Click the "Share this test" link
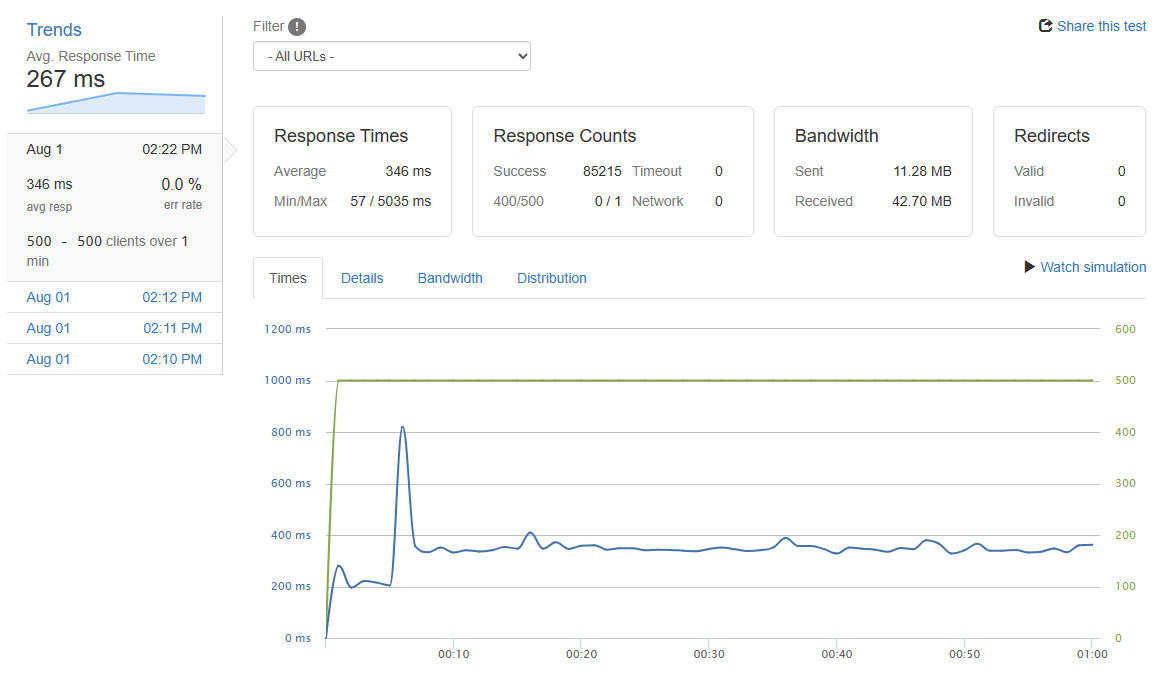Viewport: 1171px width, 688px height. (1100, 26)
